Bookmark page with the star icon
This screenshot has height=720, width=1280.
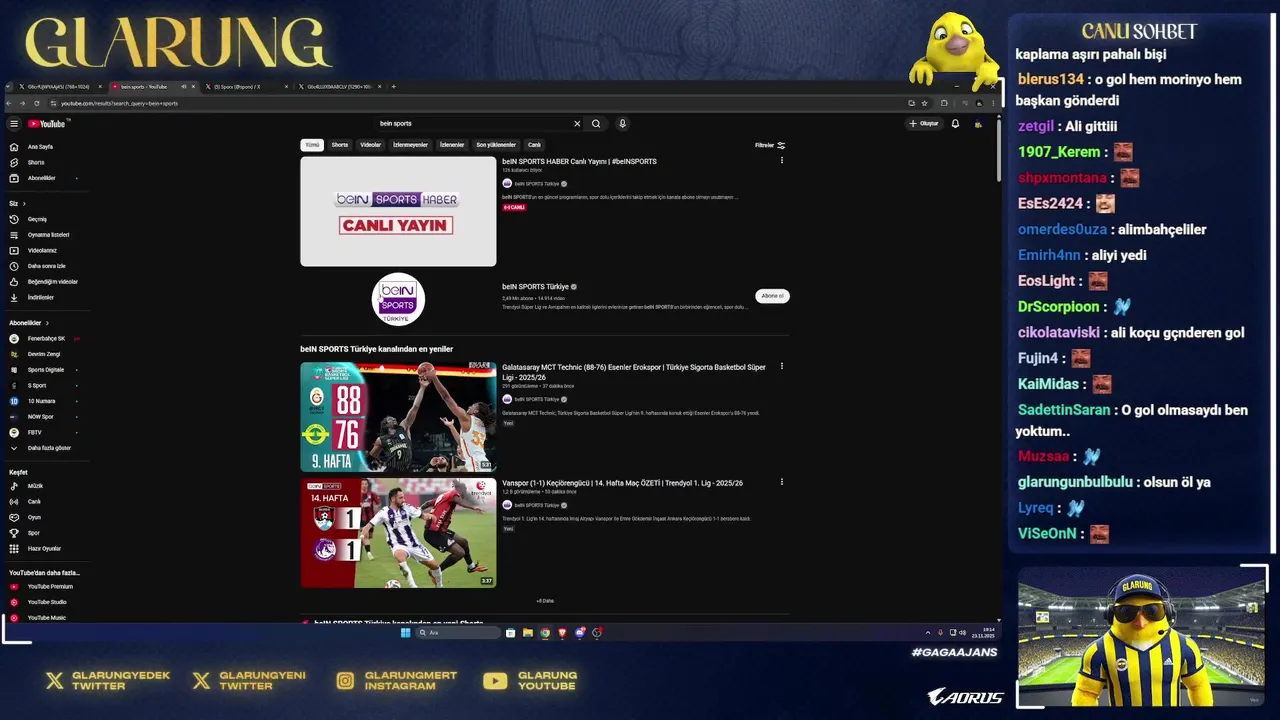[924, 103]
